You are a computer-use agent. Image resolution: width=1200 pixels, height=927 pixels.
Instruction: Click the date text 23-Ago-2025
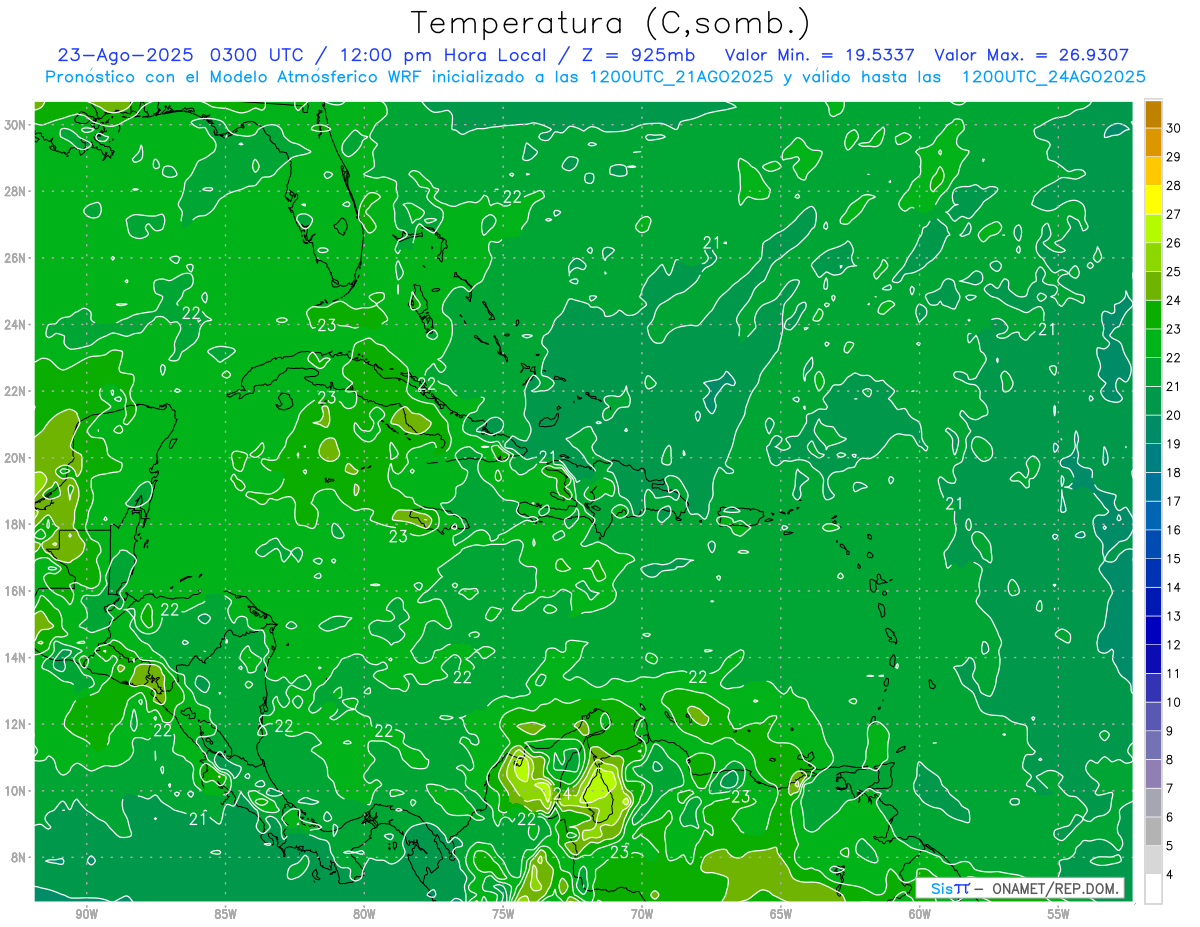tap(125, 55)
